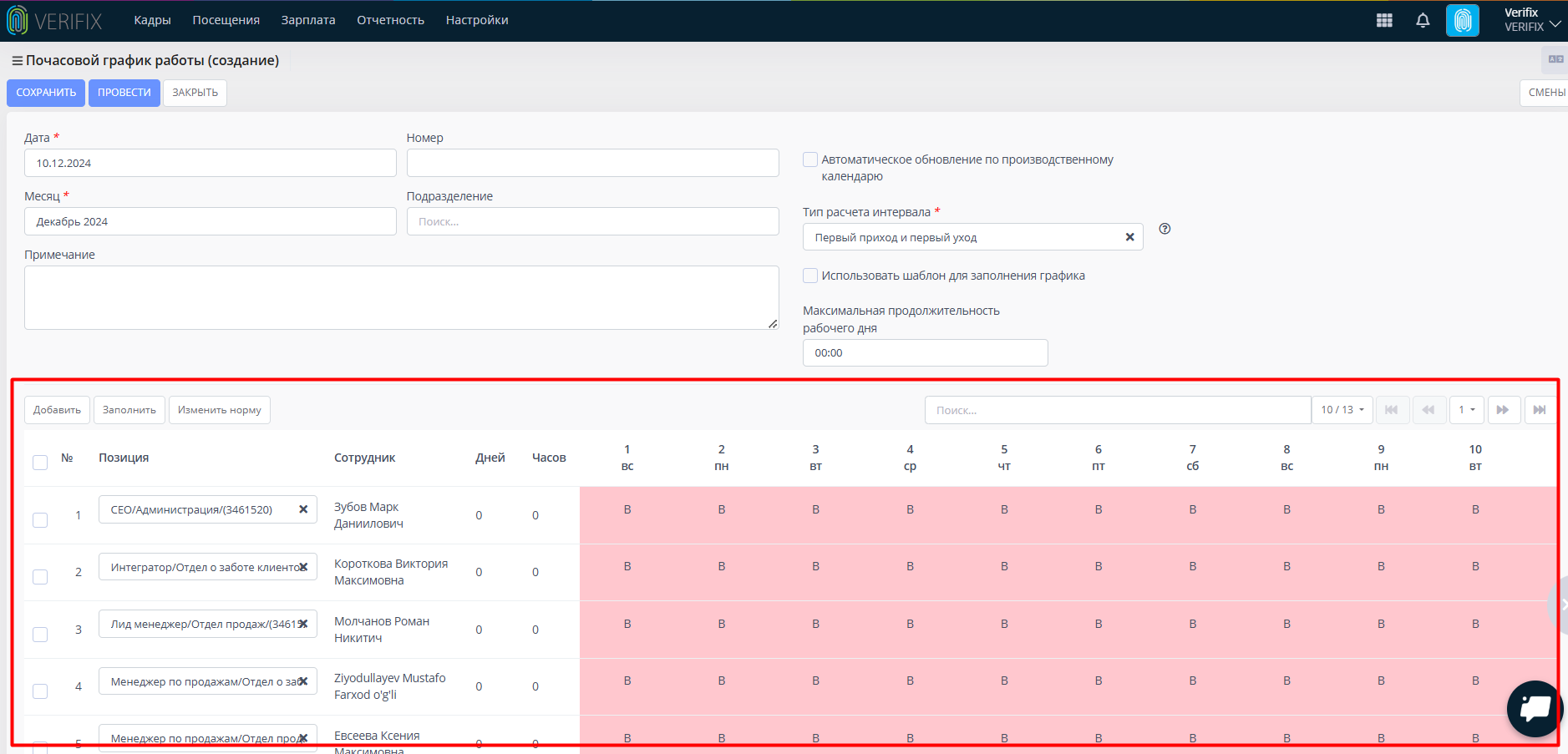Open the notifications bell
The height and width of the screenshot is (754, 1568).
coord(1423,21)
